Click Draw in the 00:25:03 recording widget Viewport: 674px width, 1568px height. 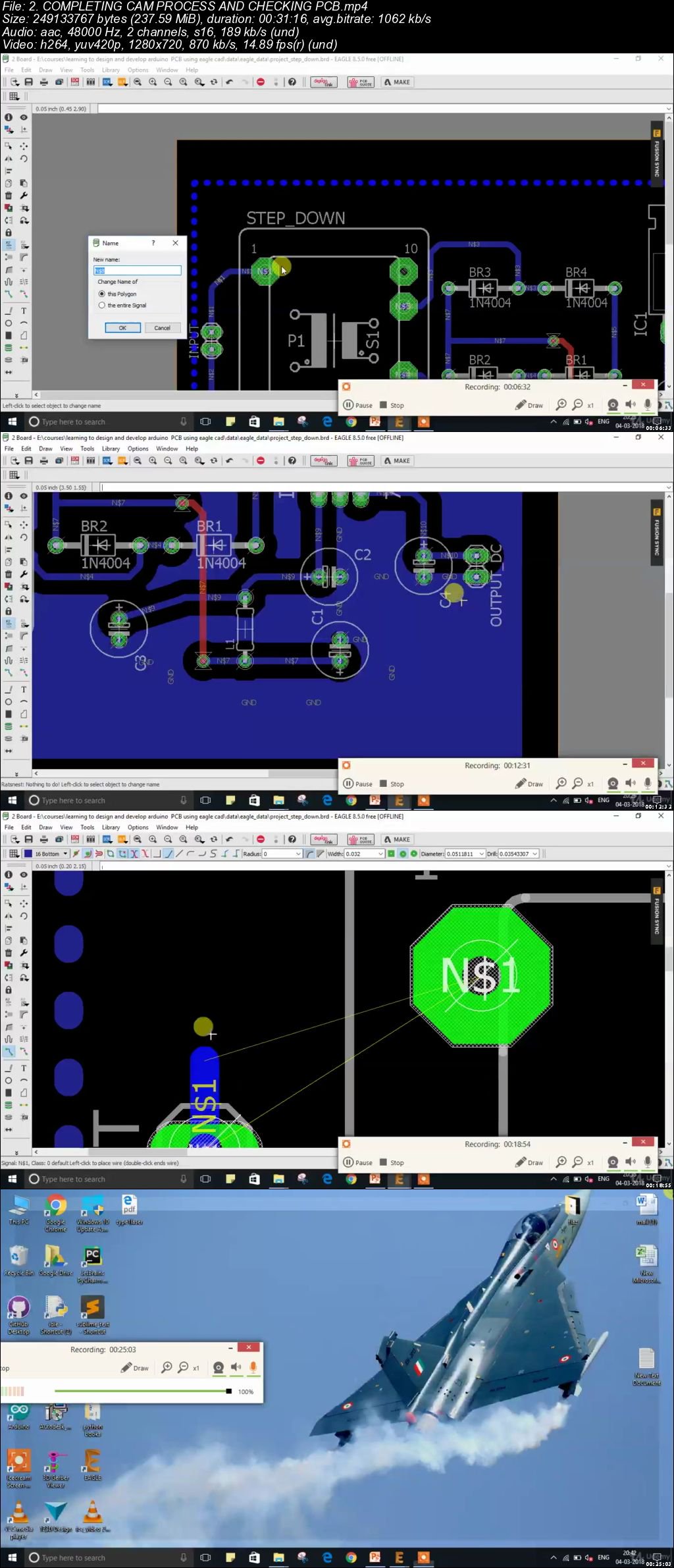click(x=135, y=1368)
